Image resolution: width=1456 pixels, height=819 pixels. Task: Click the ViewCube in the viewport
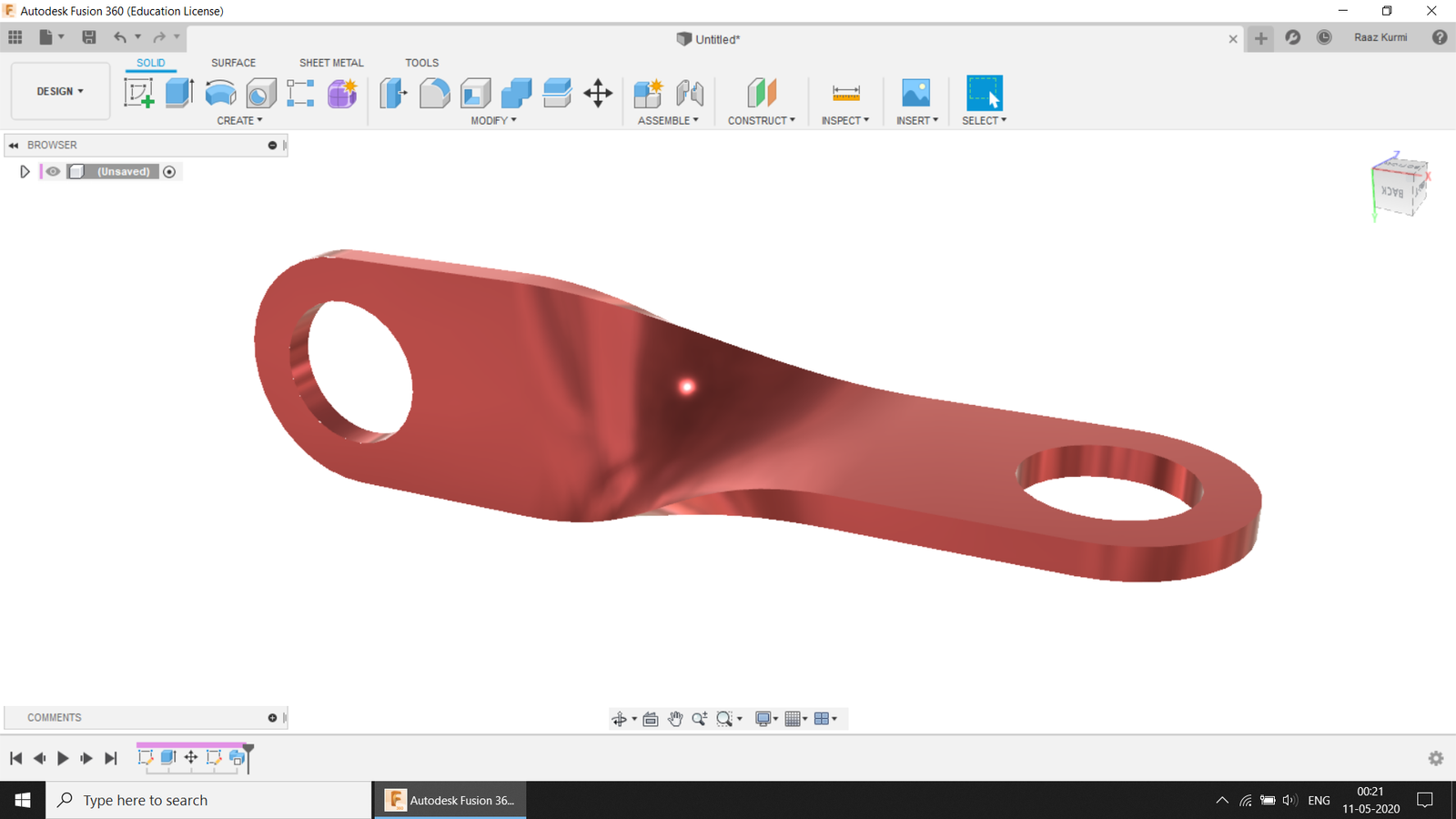[x=1399, y=187]
